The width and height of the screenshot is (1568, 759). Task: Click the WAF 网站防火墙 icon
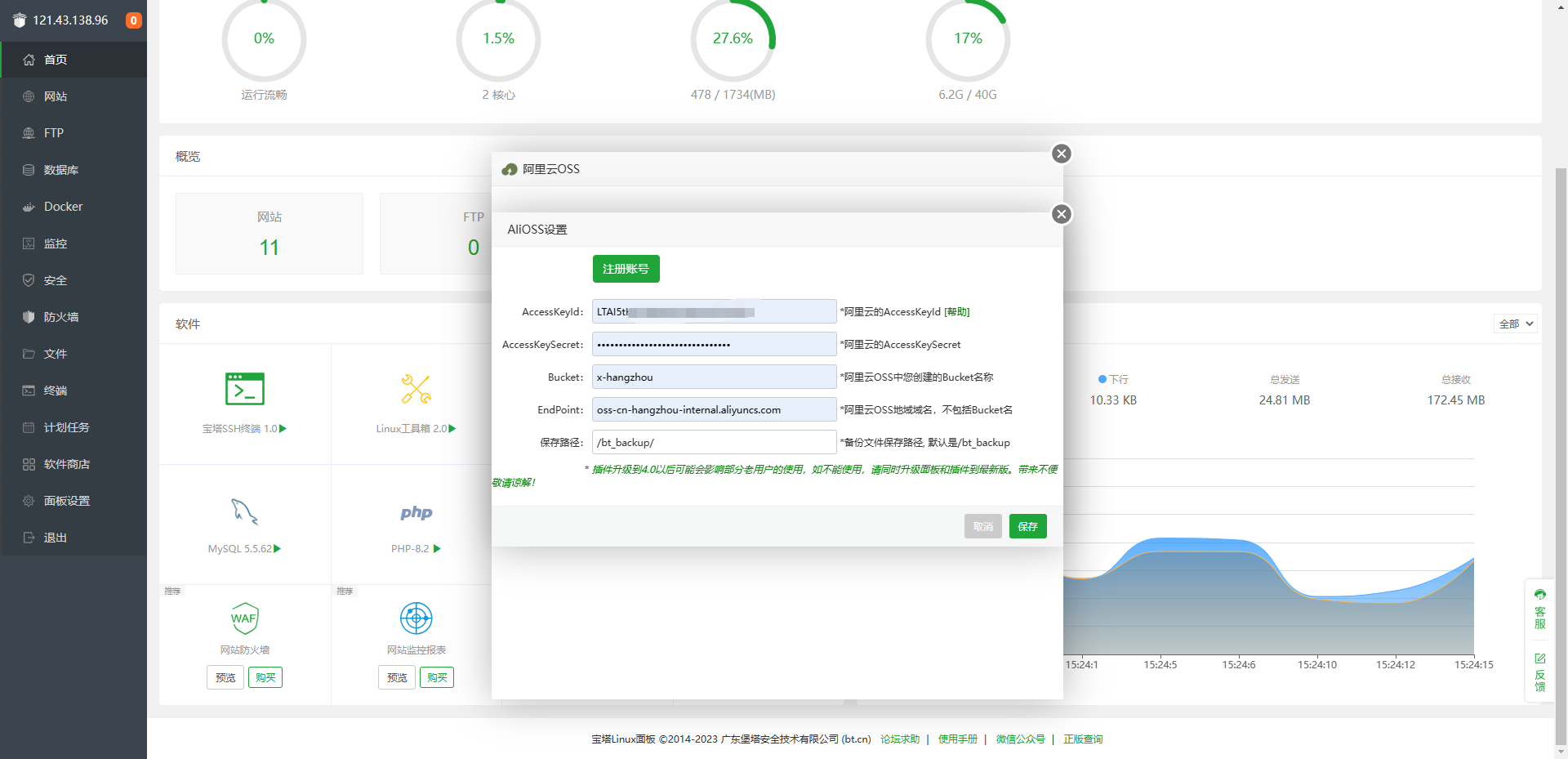tap(245, 618)
